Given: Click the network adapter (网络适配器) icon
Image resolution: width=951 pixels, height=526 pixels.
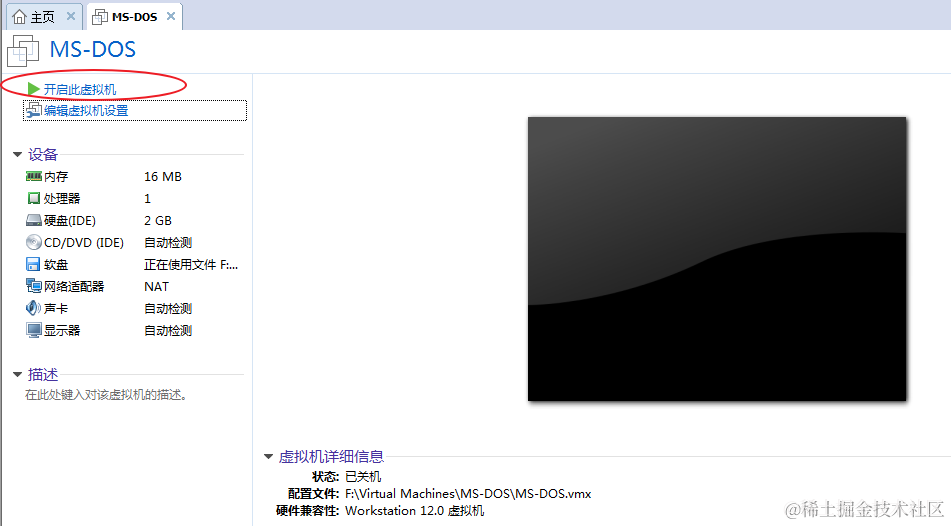Looking at the screenshot, I should point(34,286).
